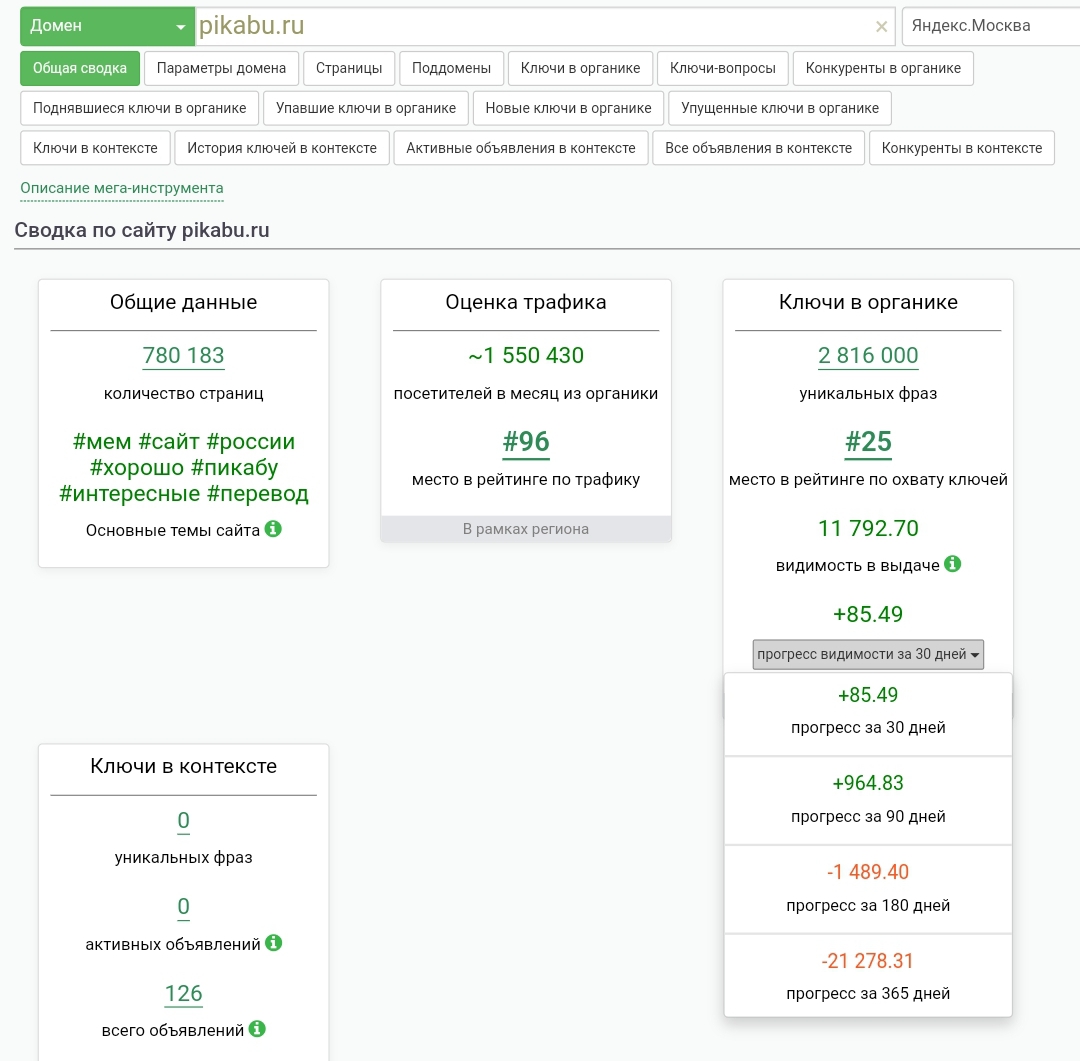Click info icon next to видимость в выдаче

(x=953, y=564)
